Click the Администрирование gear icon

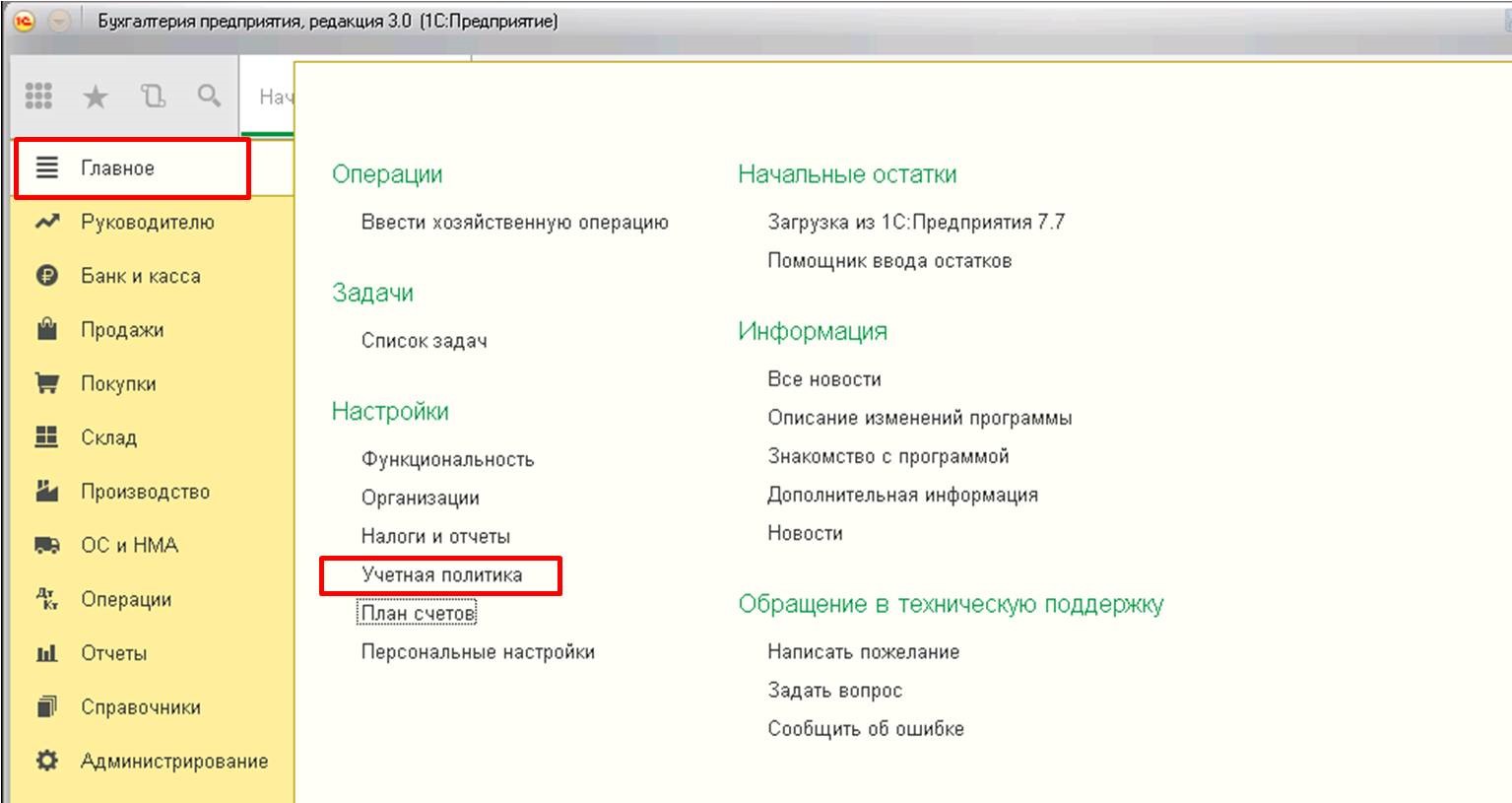tap(46, 761)
